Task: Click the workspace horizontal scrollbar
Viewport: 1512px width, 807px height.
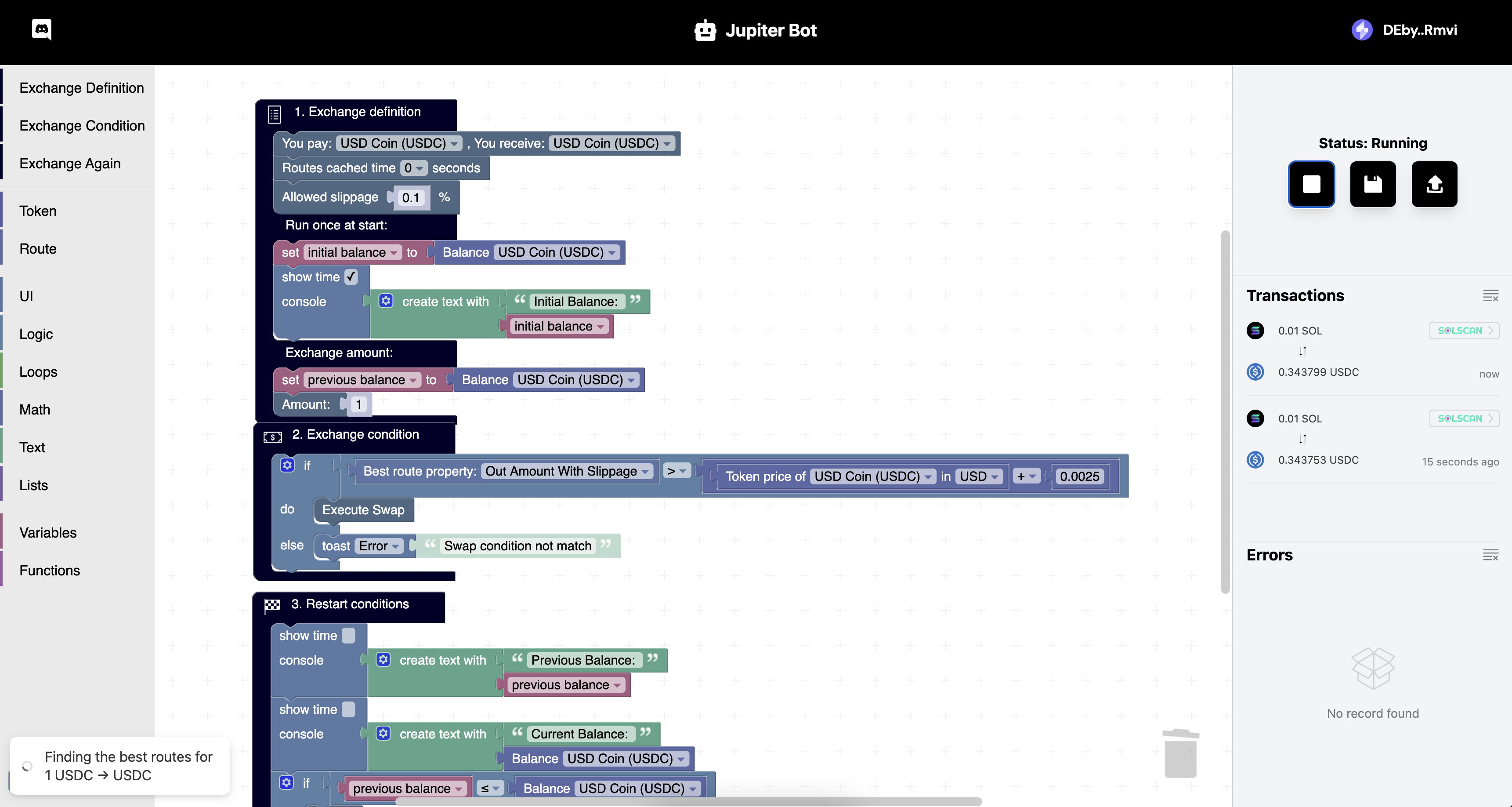Action: click(x=688, y=802)
